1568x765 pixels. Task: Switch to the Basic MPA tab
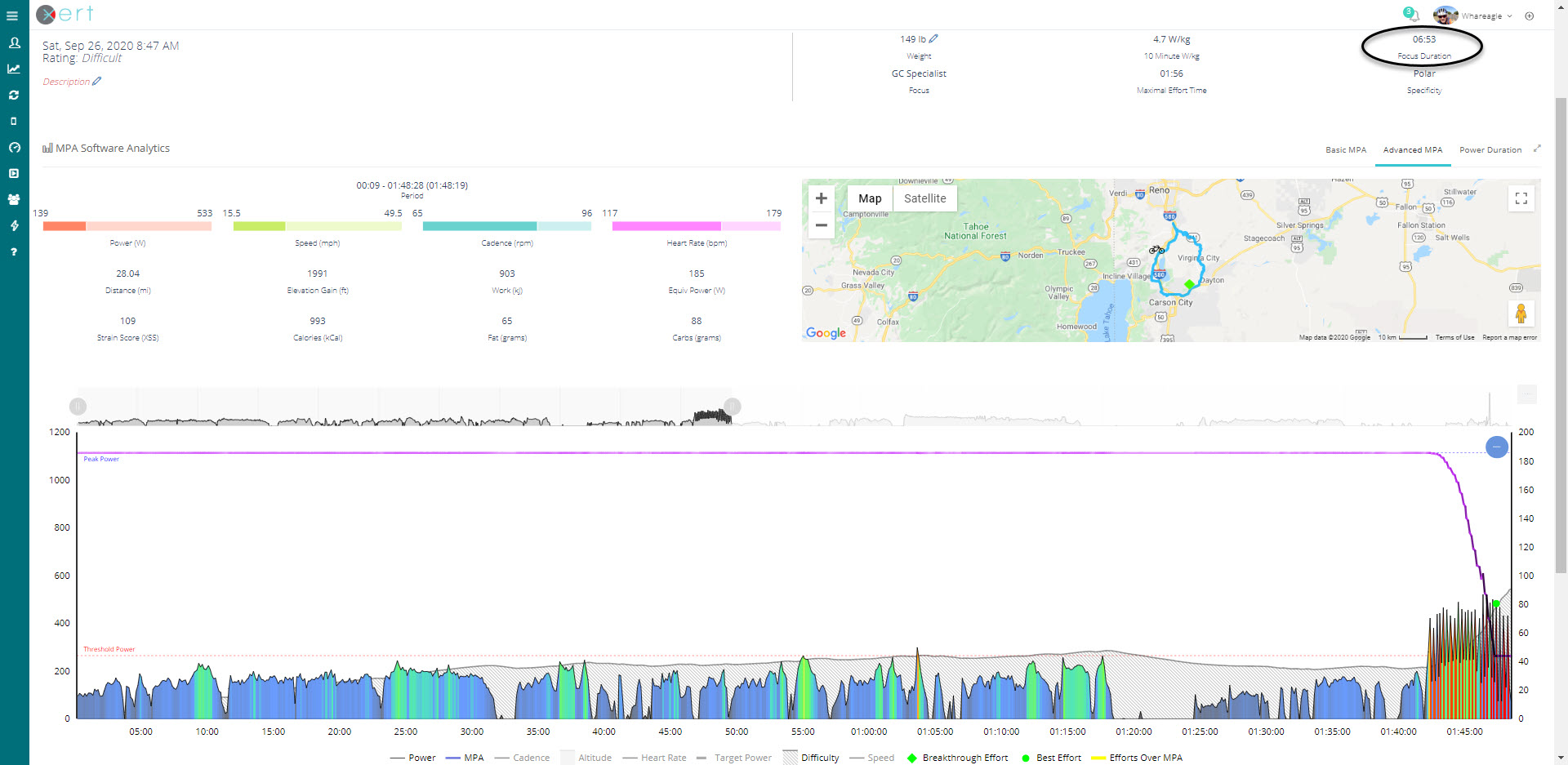click(1345, 149)
